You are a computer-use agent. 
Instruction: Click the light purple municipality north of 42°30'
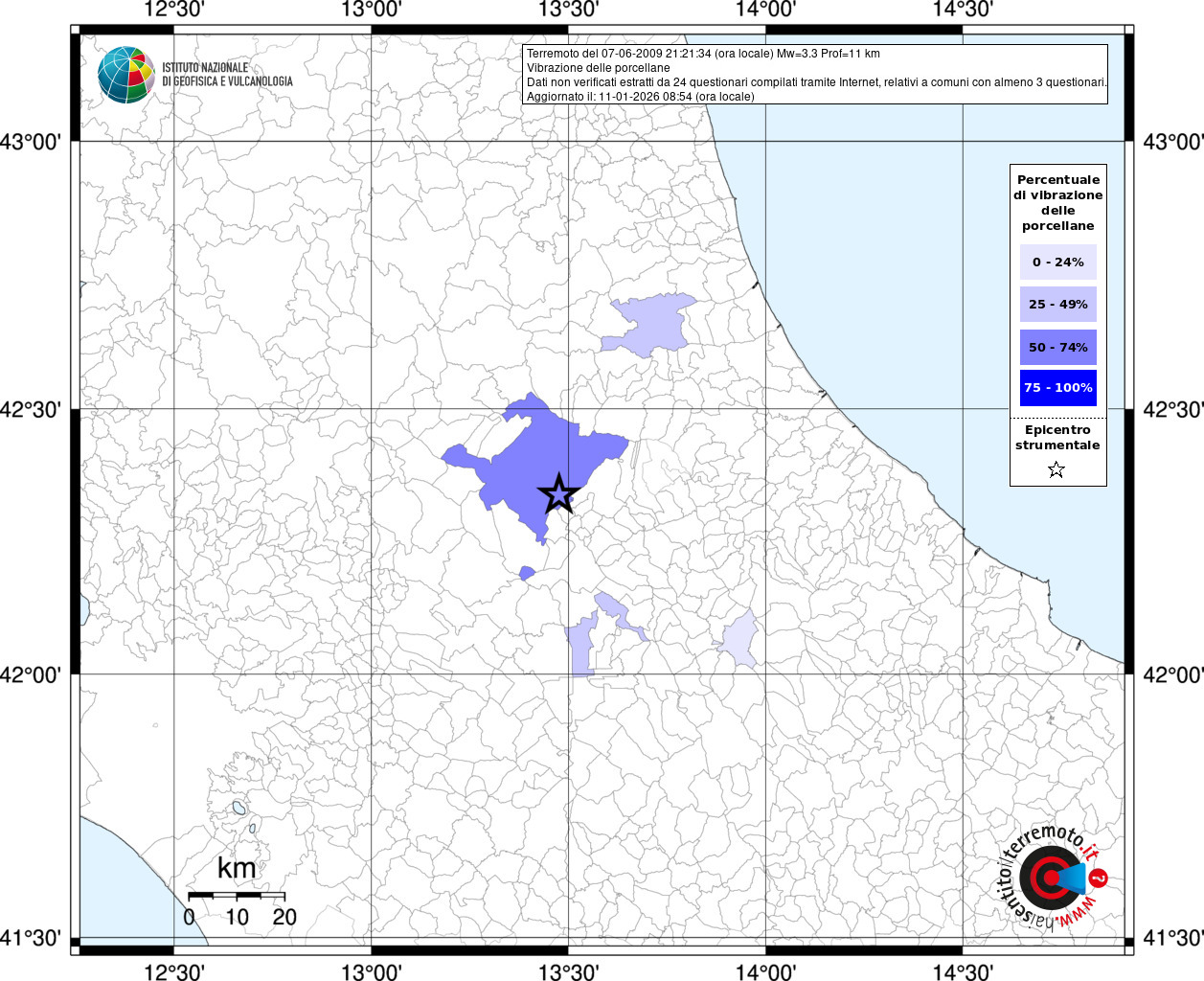click(651, 324)
